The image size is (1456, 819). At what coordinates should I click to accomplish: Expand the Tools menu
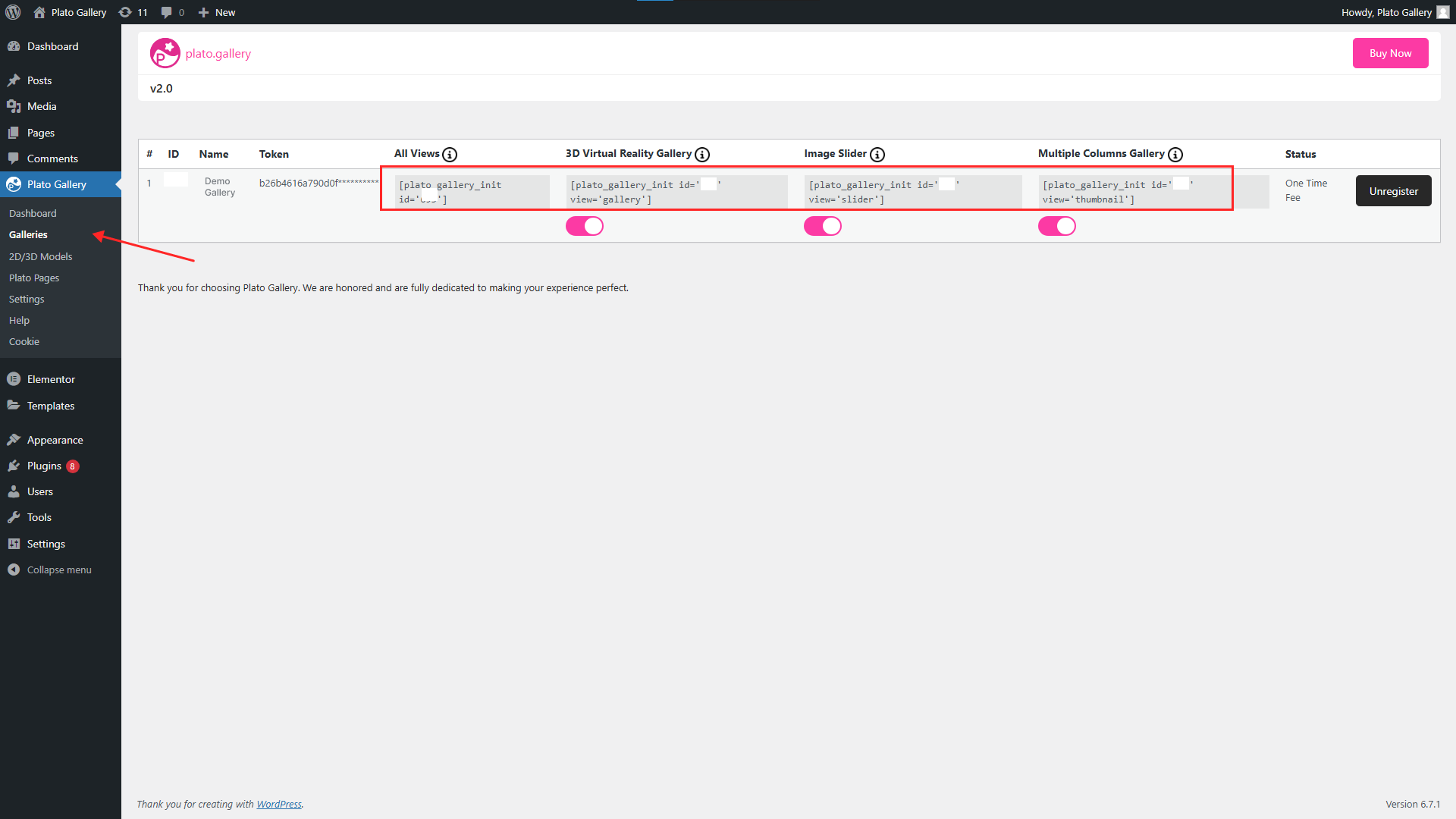coord(38,517)
